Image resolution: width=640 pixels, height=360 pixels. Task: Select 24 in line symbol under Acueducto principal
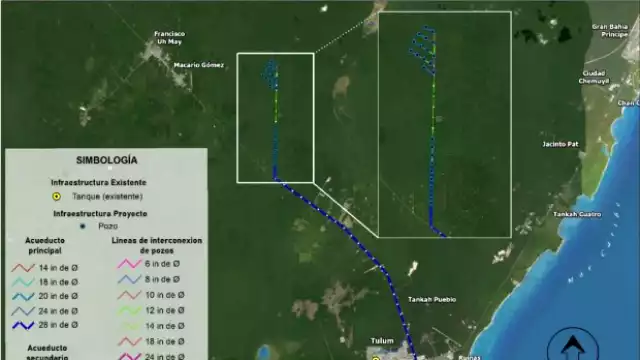pos(23,311)
